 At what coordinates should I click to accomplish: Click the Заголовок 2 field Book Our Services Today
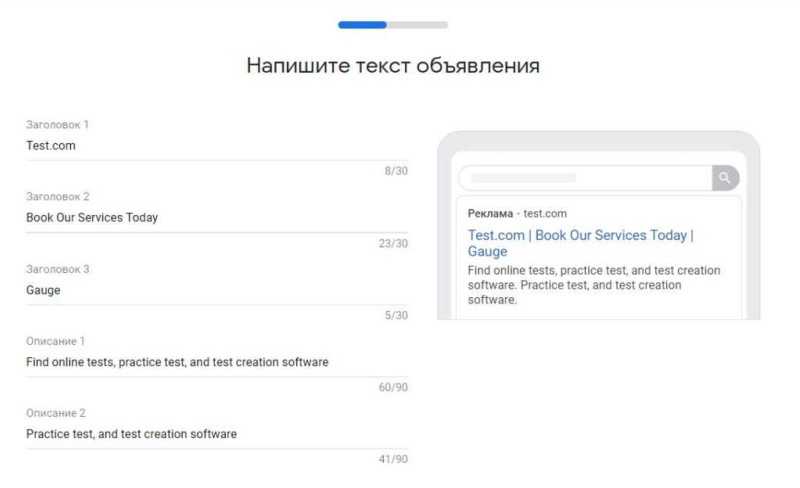[x=217, y=218]
